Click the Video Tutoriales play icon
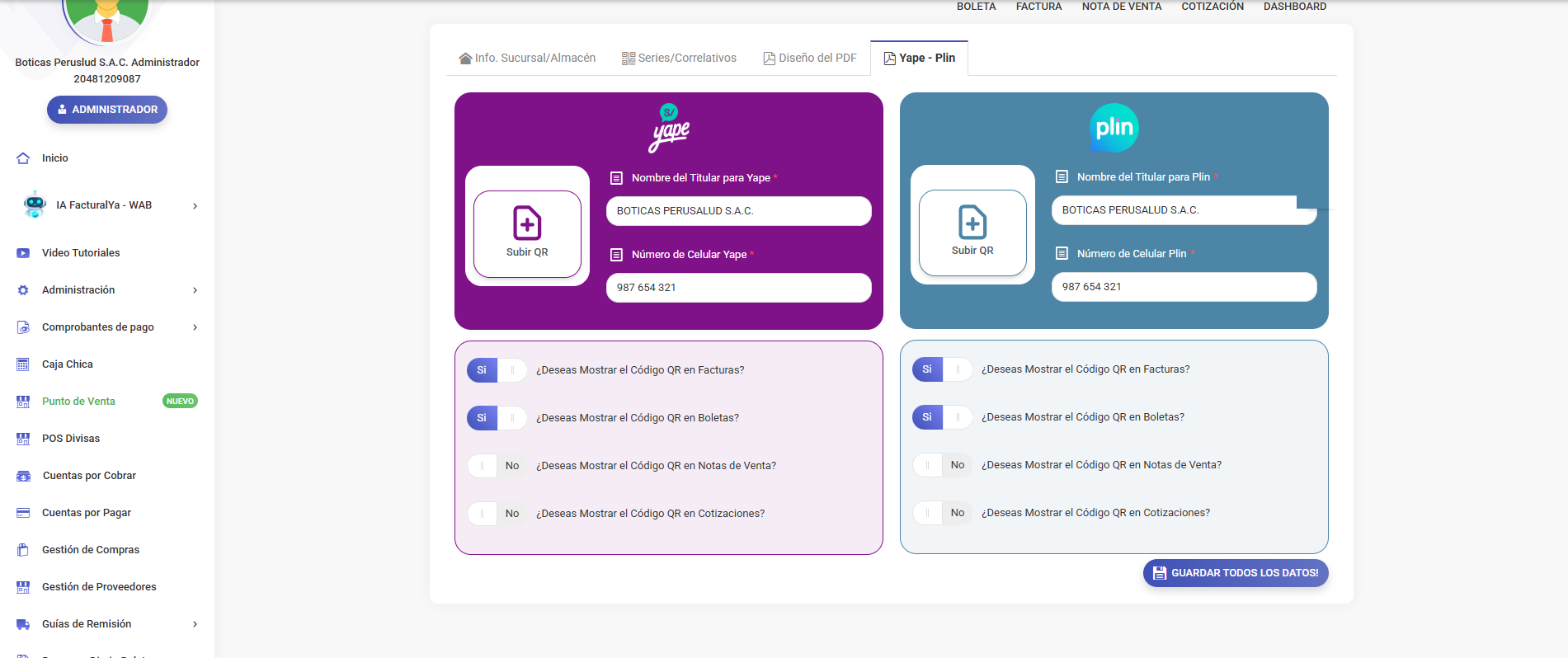 [x=23, y=253]
